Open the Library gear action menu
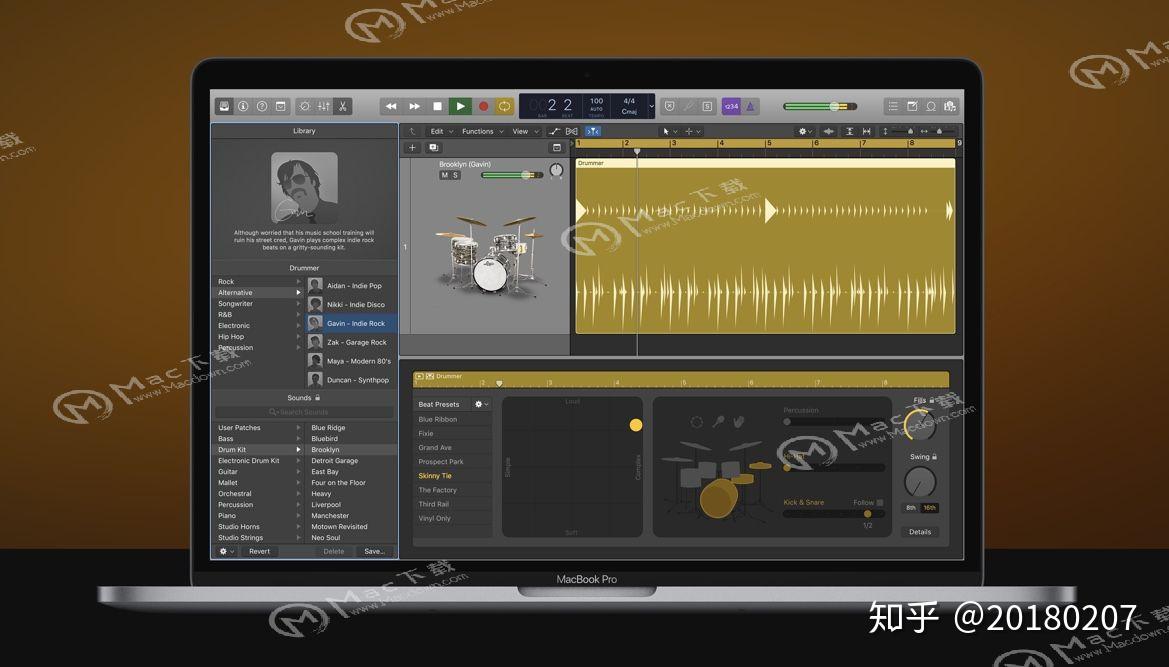The width and height of the screenshot is (1169, 667). tap(226, 551)
